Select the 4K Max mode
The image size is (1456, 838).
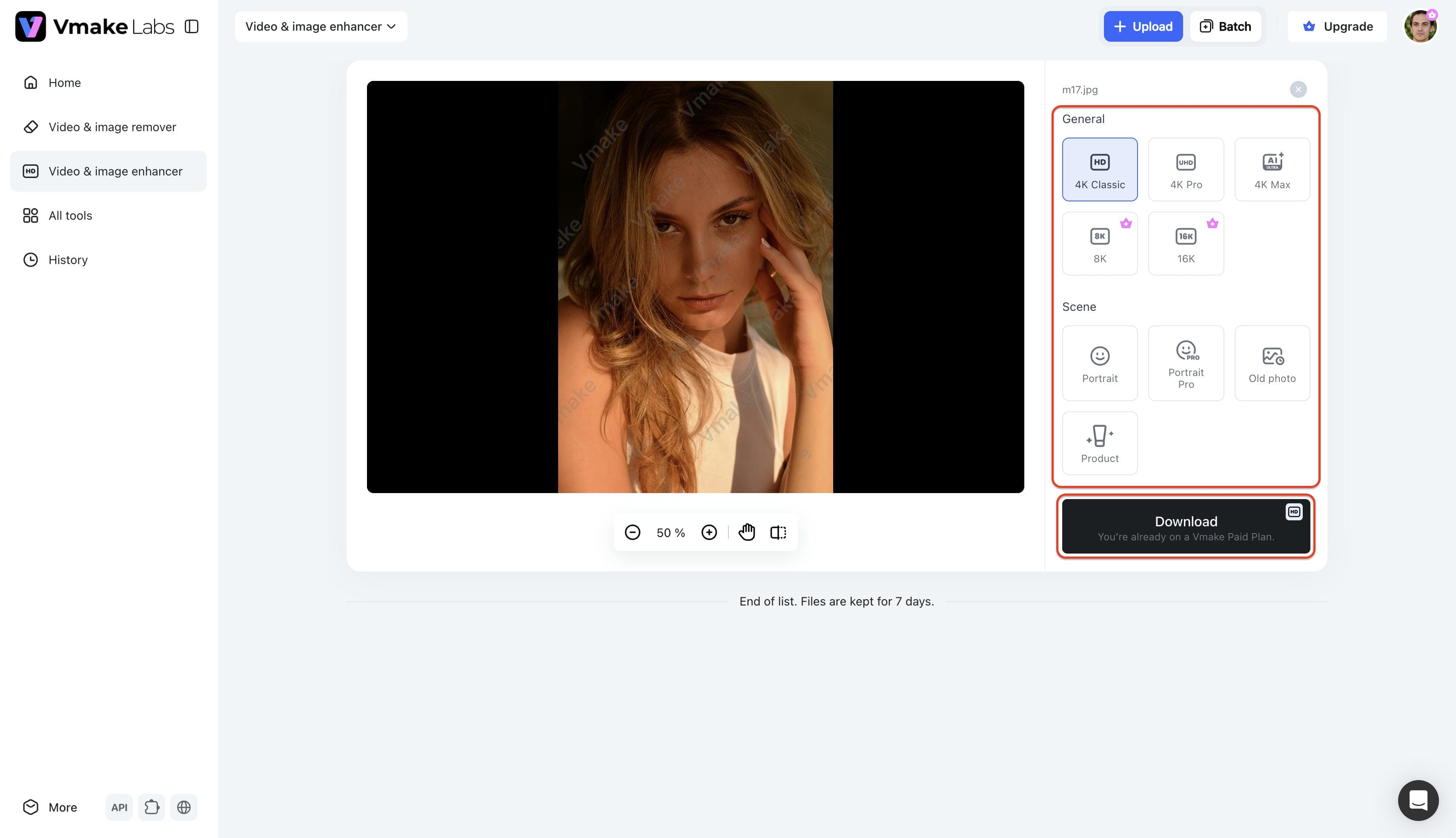[x=1272, y=169]
